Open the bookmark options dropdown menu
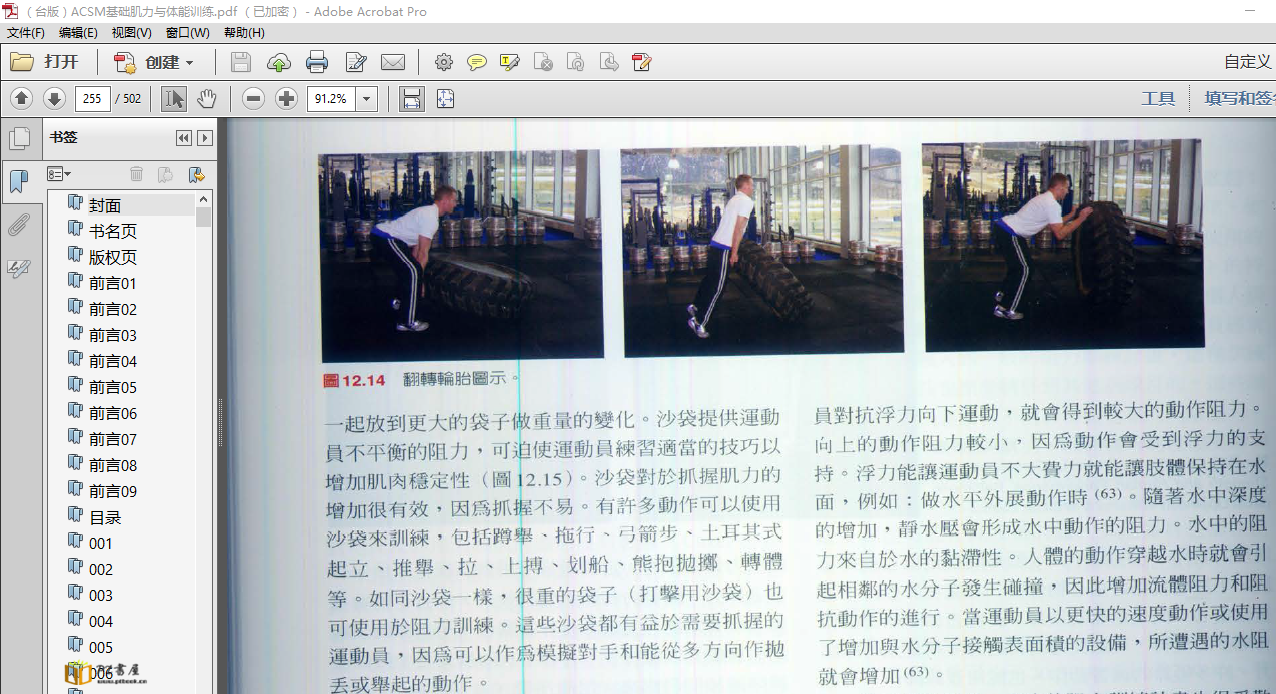 (59, 175)
